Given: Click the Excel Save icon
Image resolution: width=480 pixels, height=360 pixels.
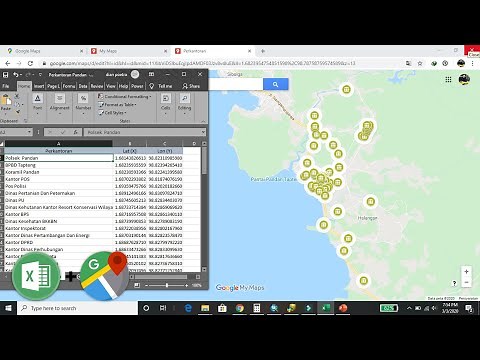Looking at the screenshot, I should [5, 75].
